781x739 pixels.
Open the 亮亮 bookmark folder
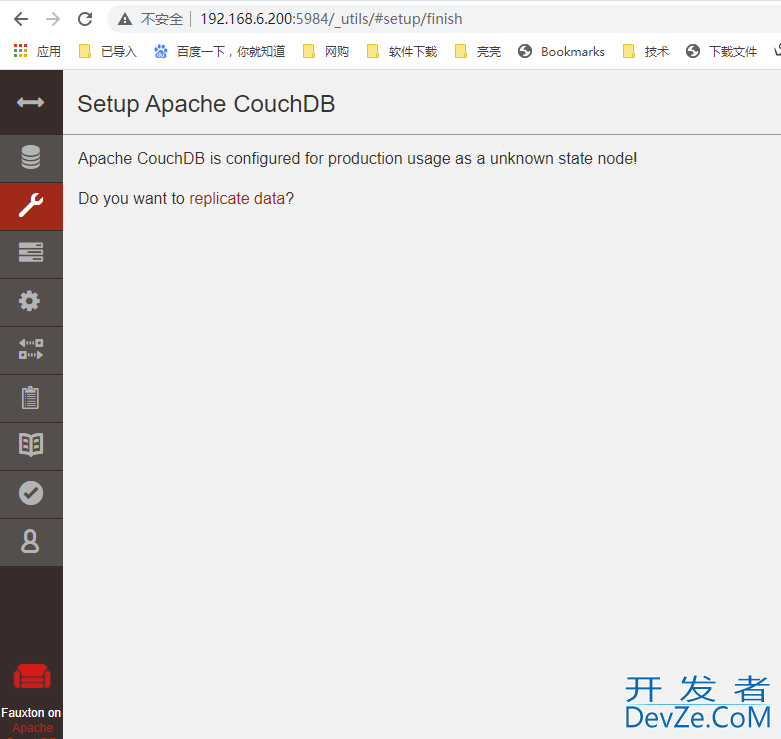point(478,51)
